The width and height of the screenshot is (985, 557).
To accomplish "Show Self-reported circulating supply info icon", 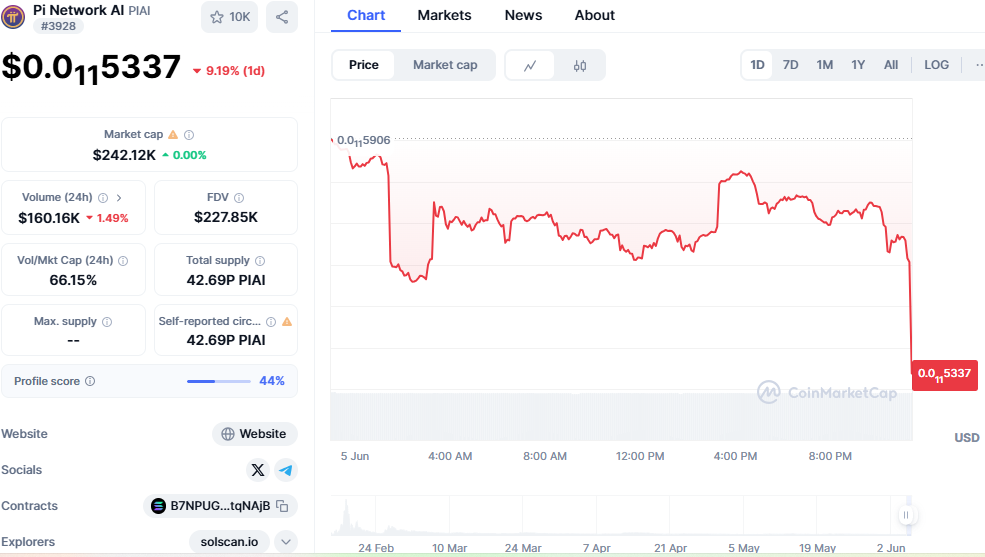I will 271,322.
